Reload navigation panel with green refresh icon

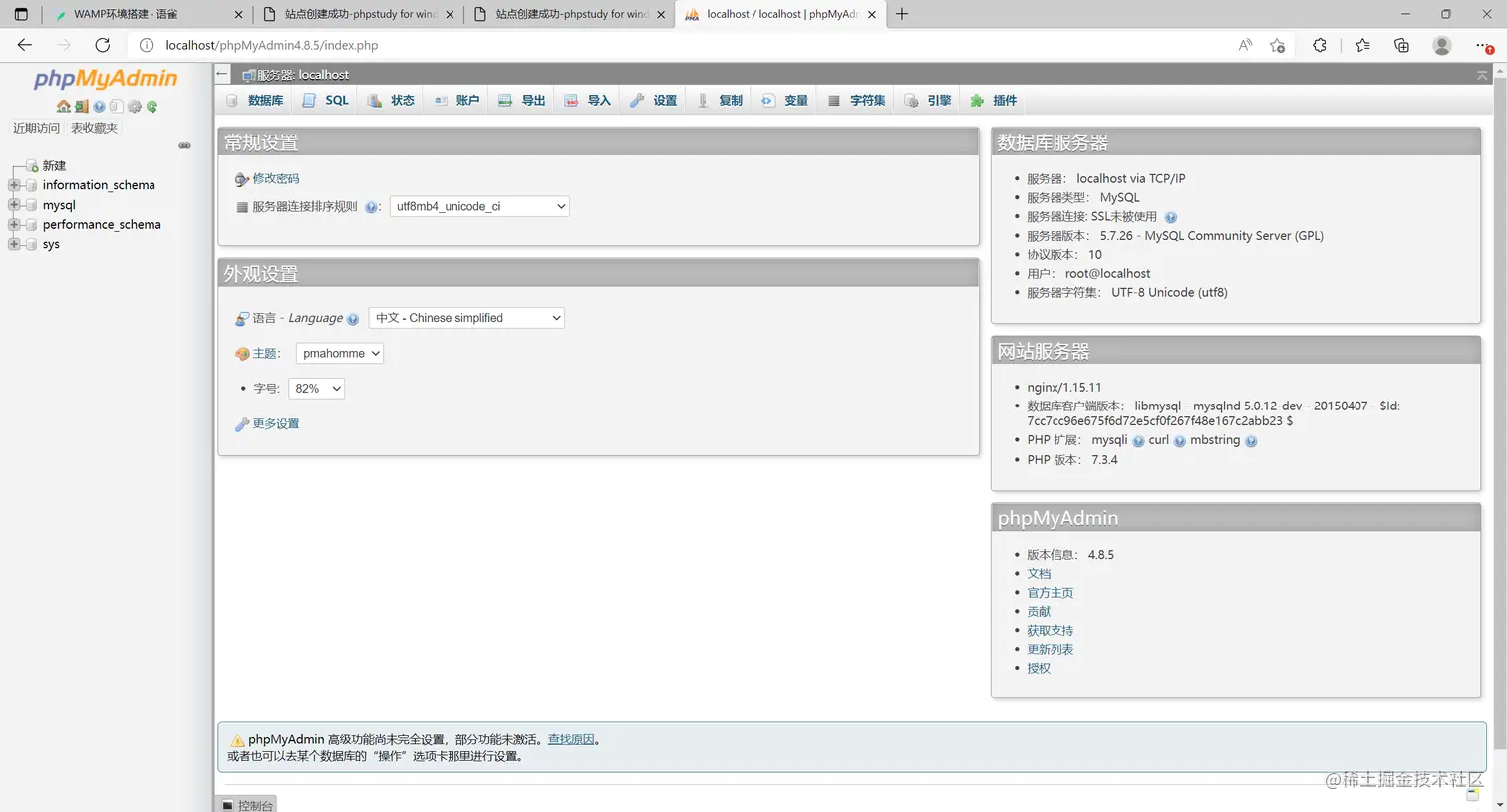[151, 106]
